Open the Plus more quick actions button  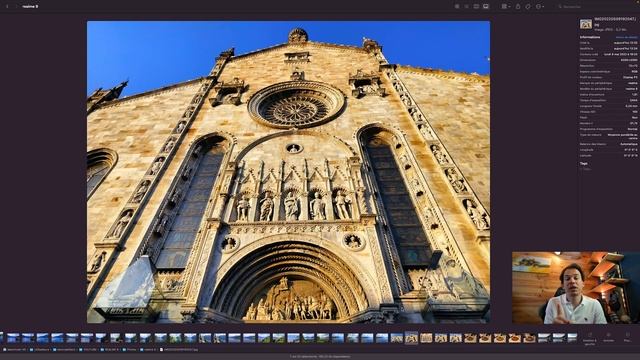click(x=627, y=337)
